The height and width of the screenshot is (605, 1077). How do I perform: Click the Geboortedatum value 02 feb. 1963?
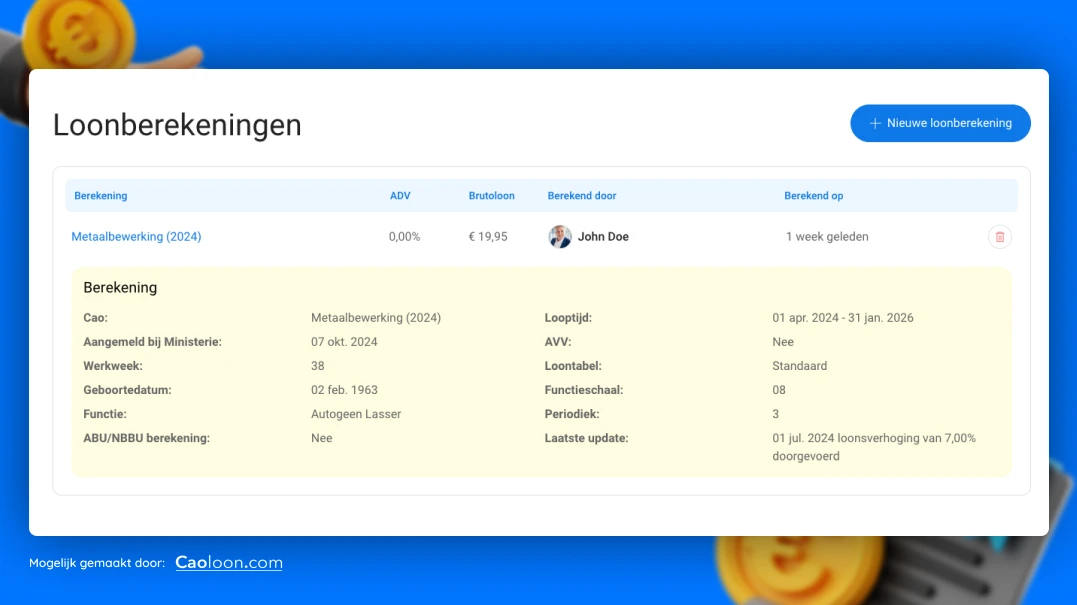344,390
